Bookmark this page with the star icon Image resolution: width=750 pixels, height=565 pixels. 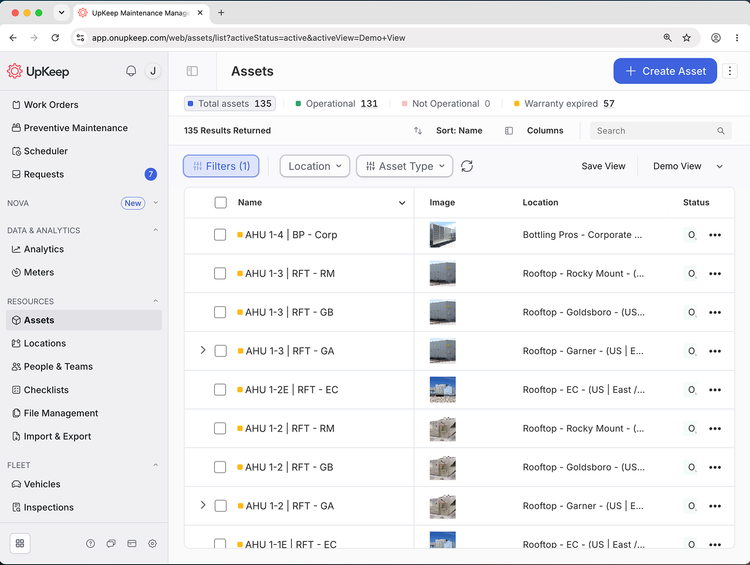686,38
